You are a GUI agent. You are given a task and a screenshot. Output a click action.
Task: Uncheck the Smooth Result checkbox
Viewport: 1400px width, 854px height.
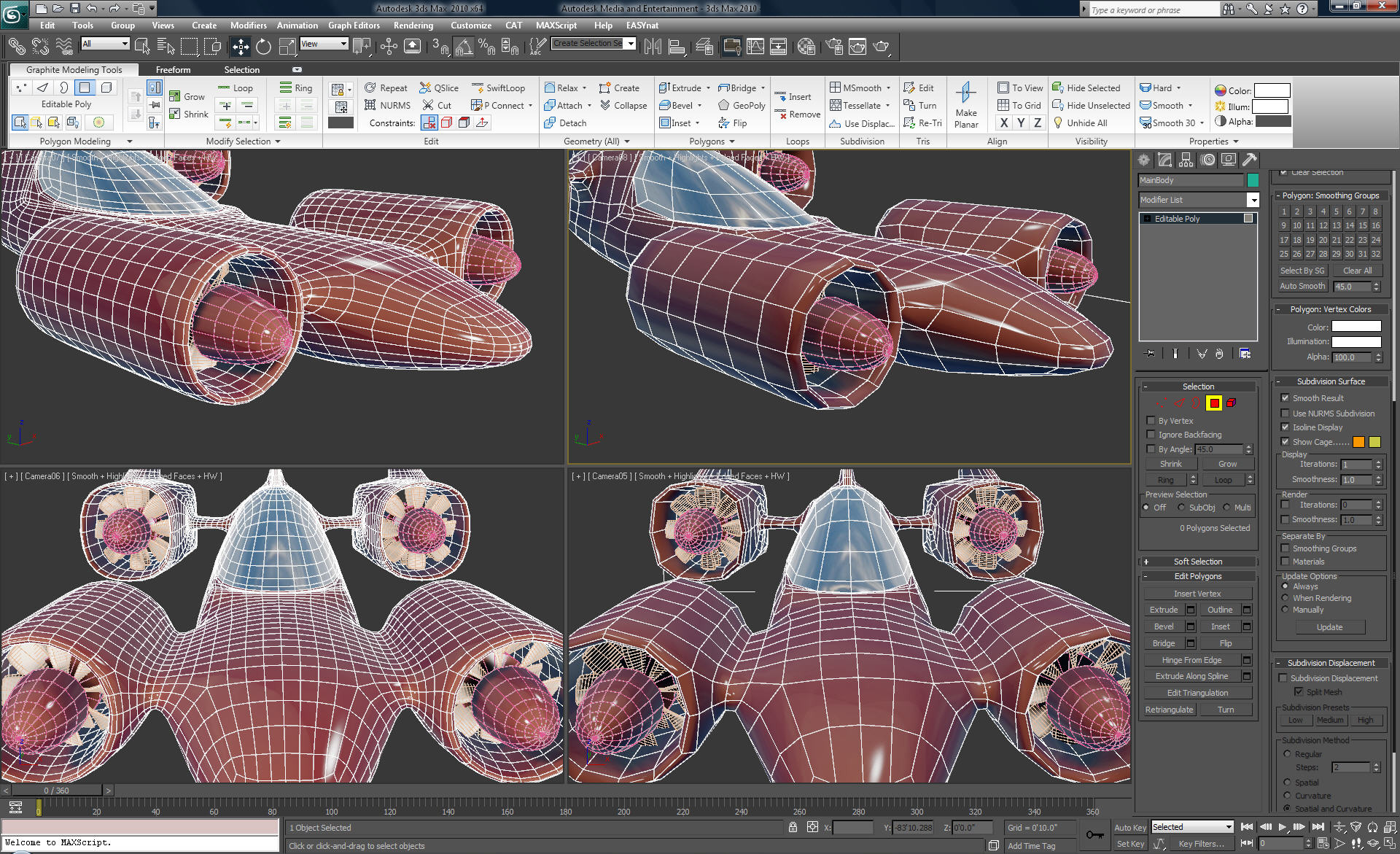click(x=1285, y=398)
